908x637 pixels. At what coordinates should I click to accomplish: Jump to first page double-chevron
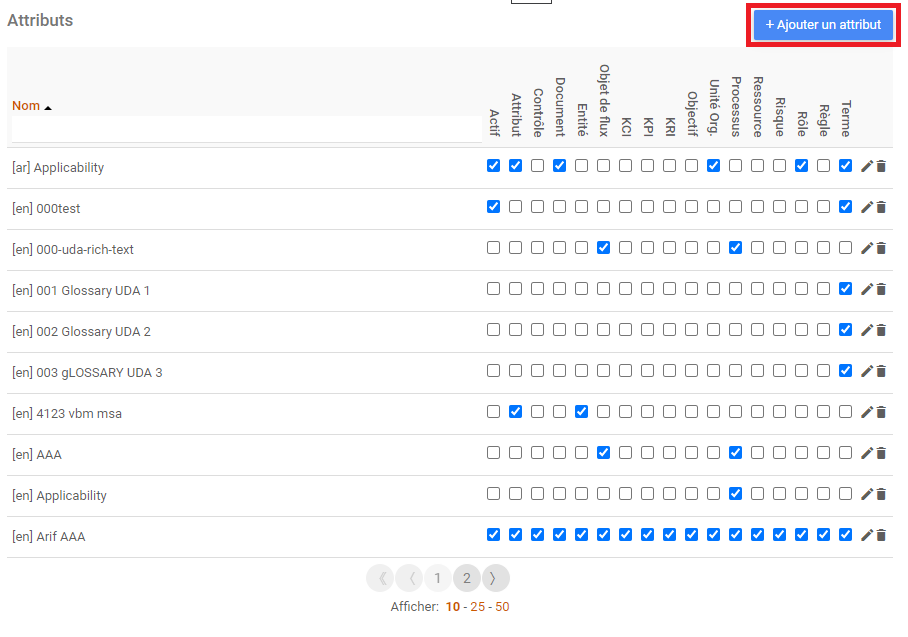(380, 578)
